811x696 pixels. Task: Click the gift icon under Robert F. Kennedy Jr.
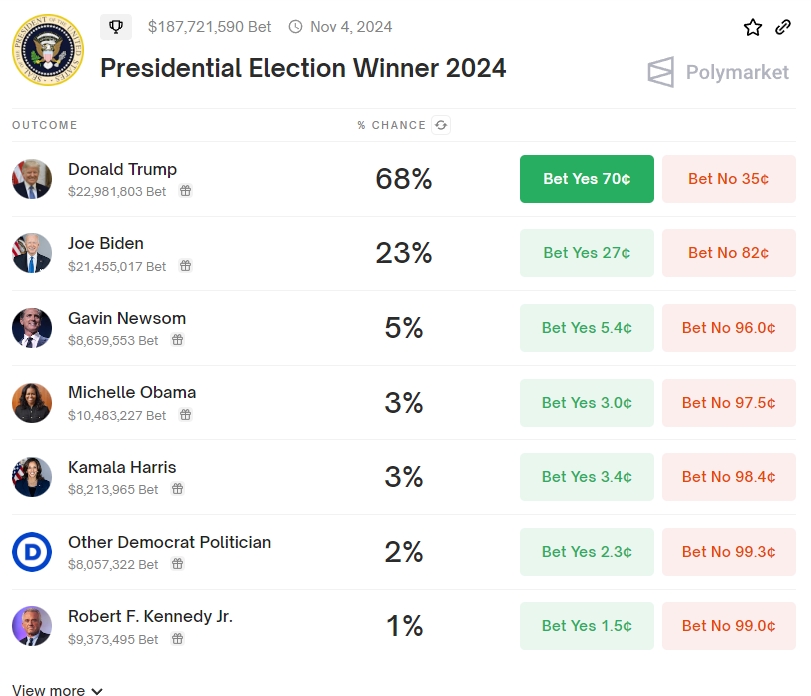[177, 639]
